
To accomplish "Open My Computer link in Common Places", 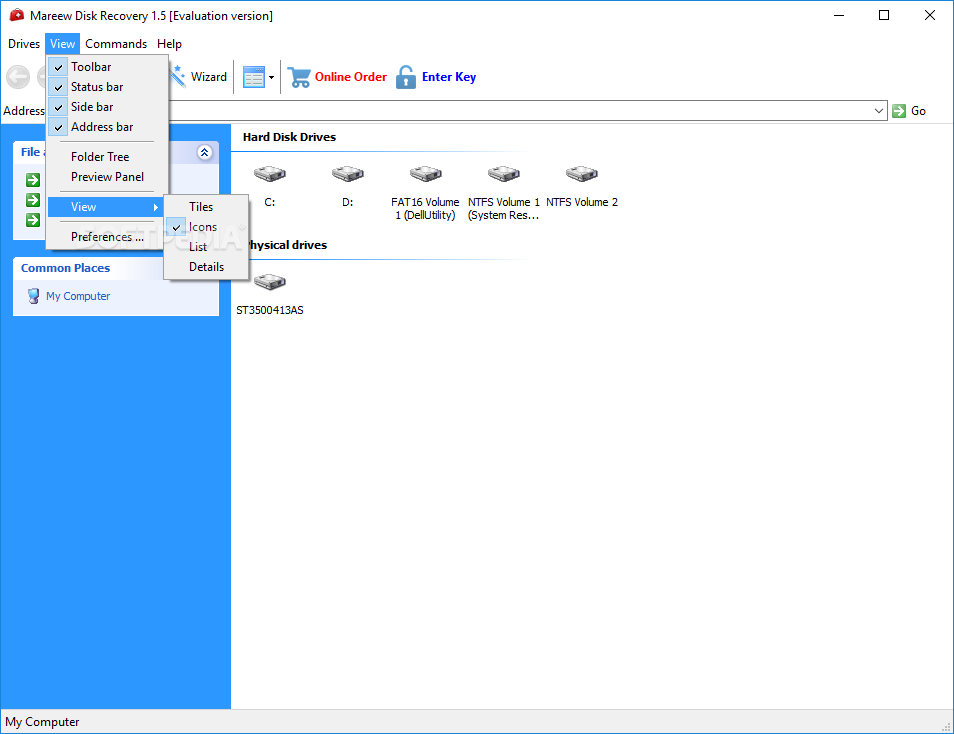I will [78, 296].
